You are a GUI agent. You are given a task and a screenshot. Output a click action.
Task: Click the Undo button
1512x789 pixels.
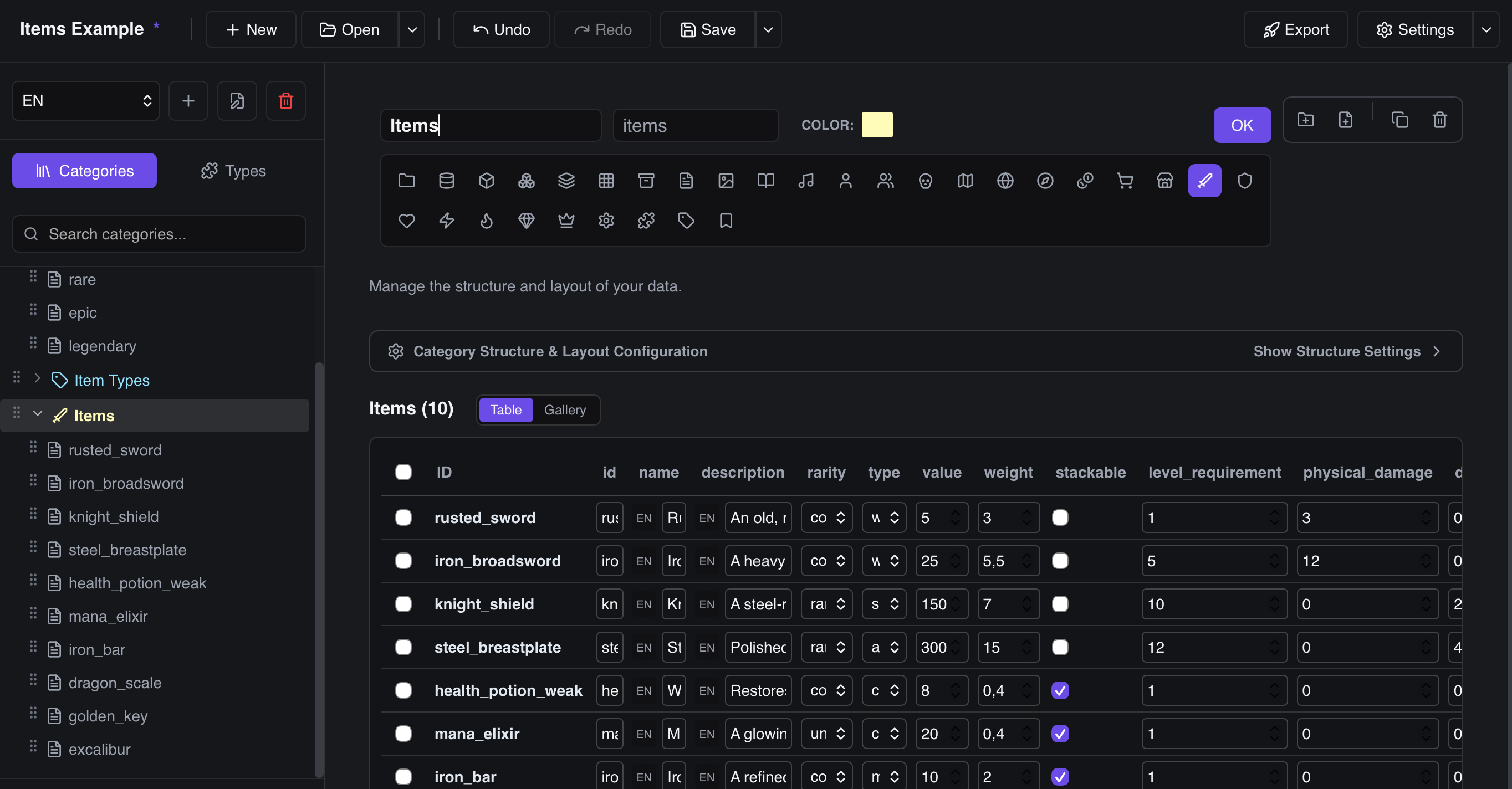click(x=500, y=29)
